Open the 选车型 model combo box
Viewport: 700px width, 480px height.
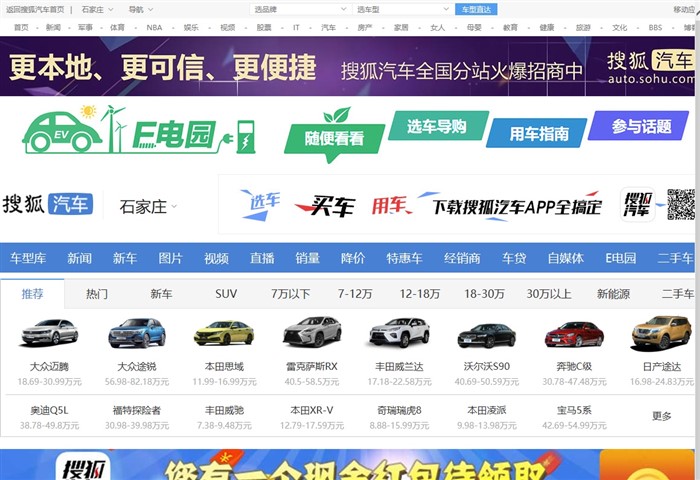[402, 9]
